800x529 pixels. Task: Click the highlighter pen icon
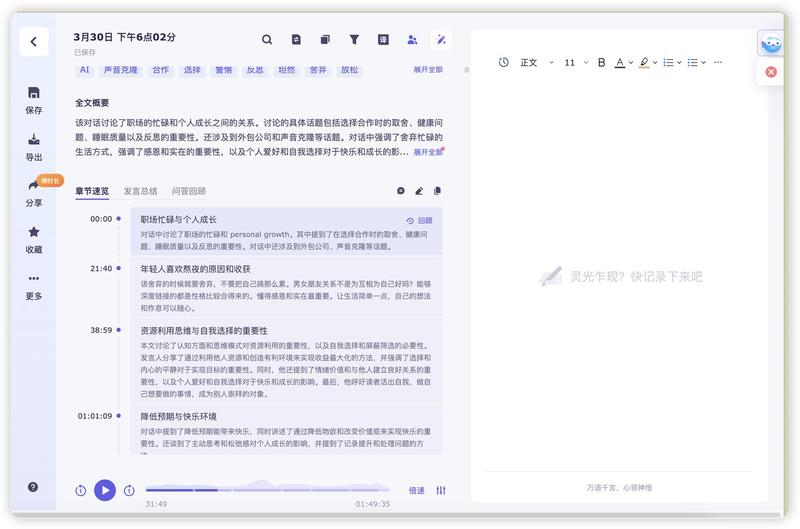644,62
